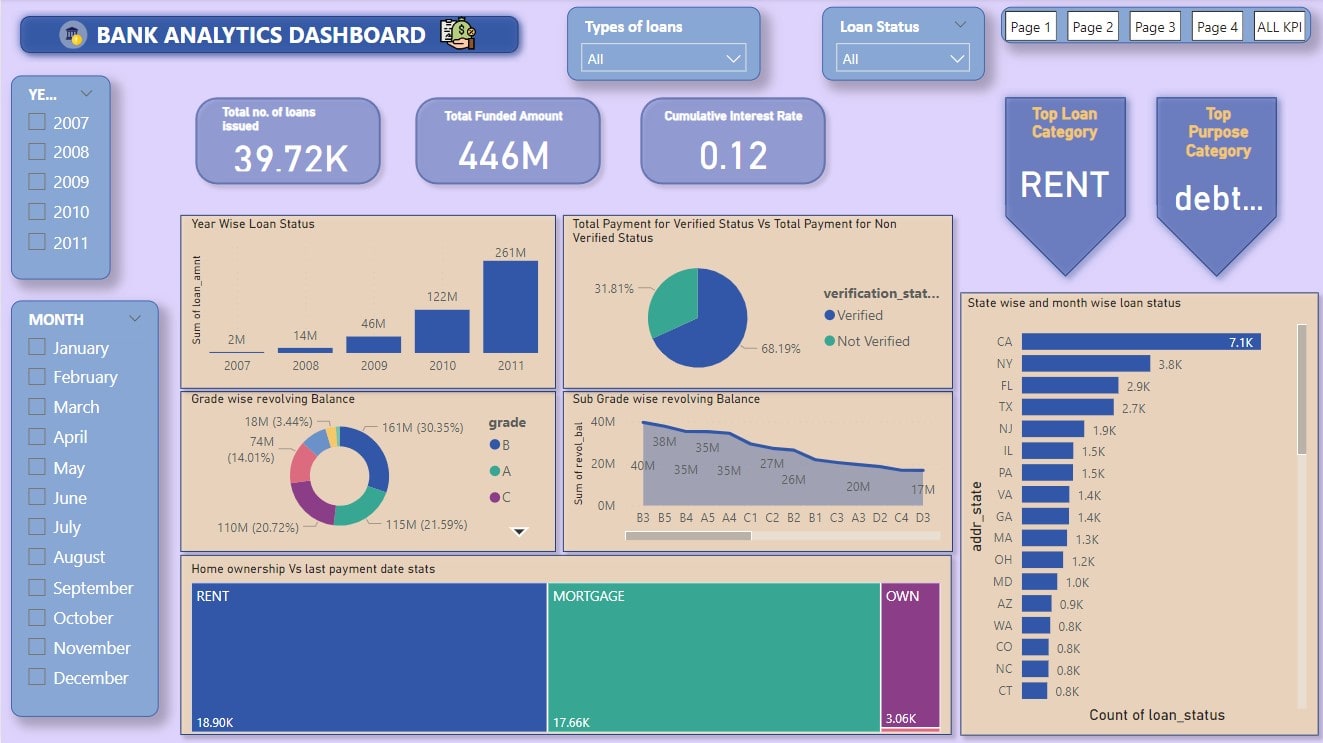
Task: Check the 2011 year checkbox
Action: click(37, 242)
